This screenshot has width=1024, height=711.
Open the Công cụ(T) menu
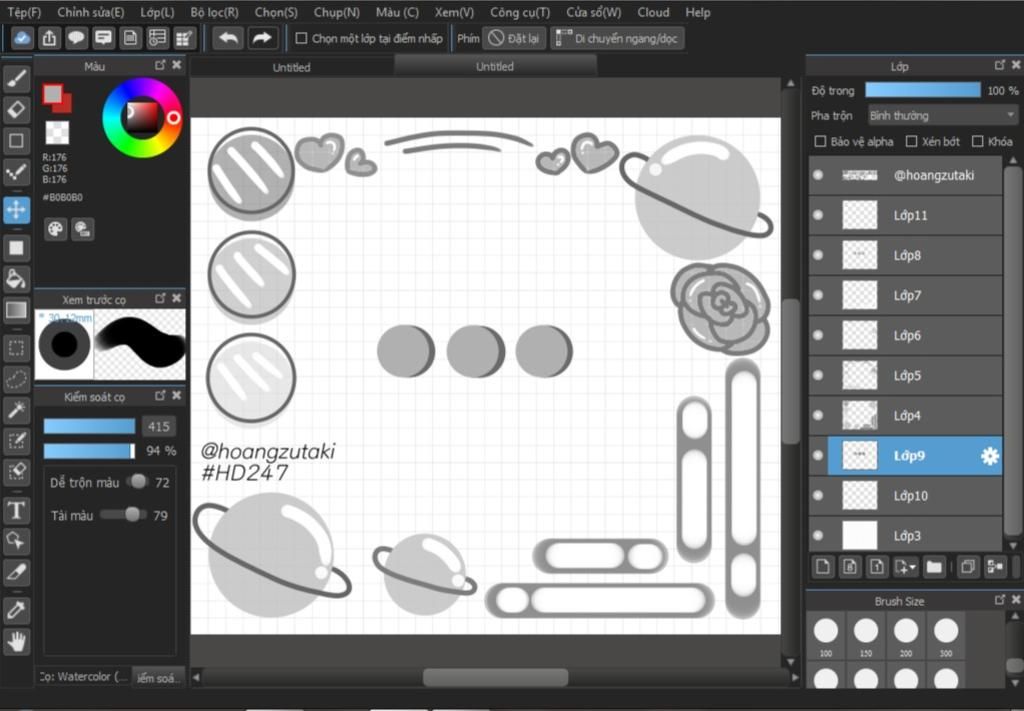520,12
